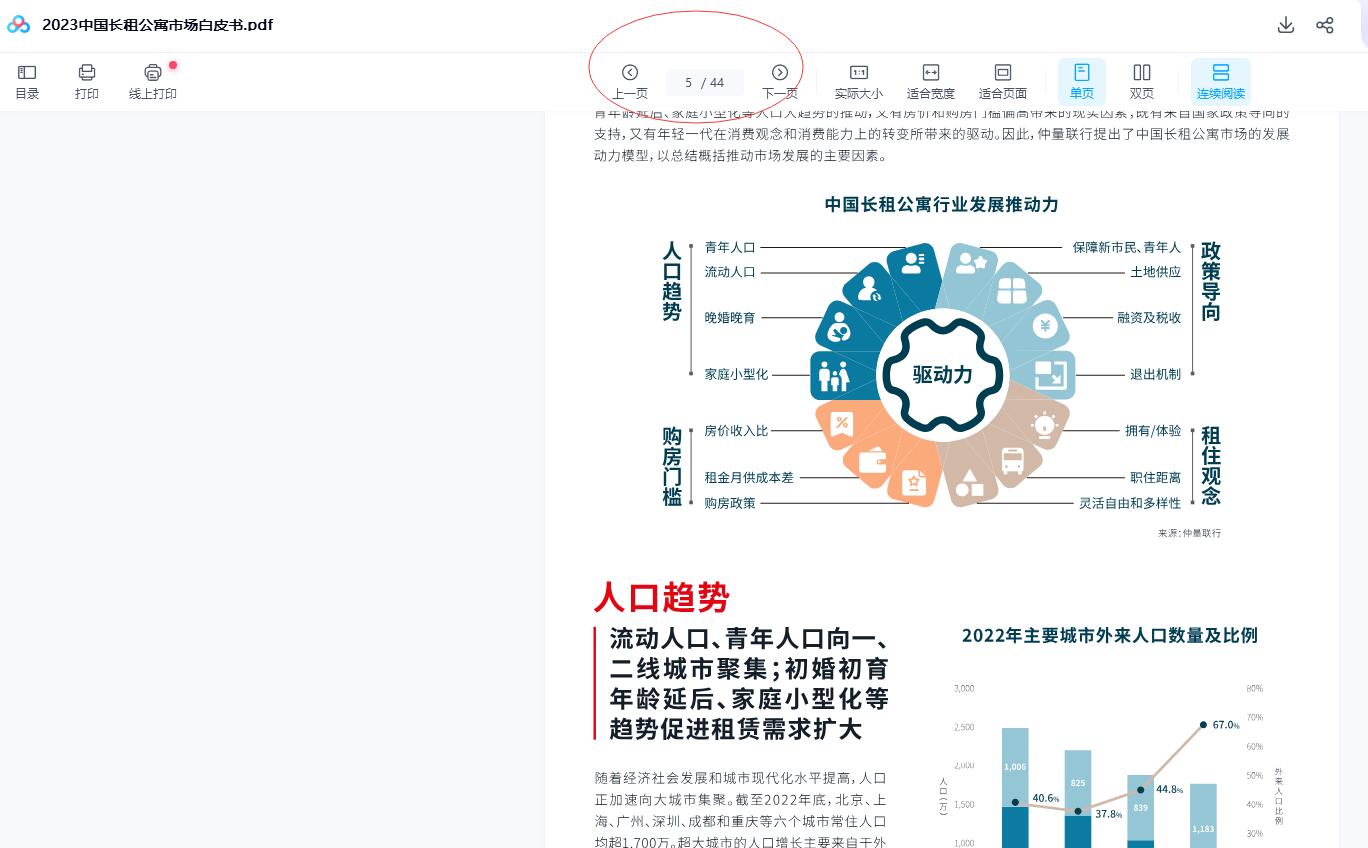The image size is (1368, 848).
Task: Click the page number input field
Action: (689, 82)
